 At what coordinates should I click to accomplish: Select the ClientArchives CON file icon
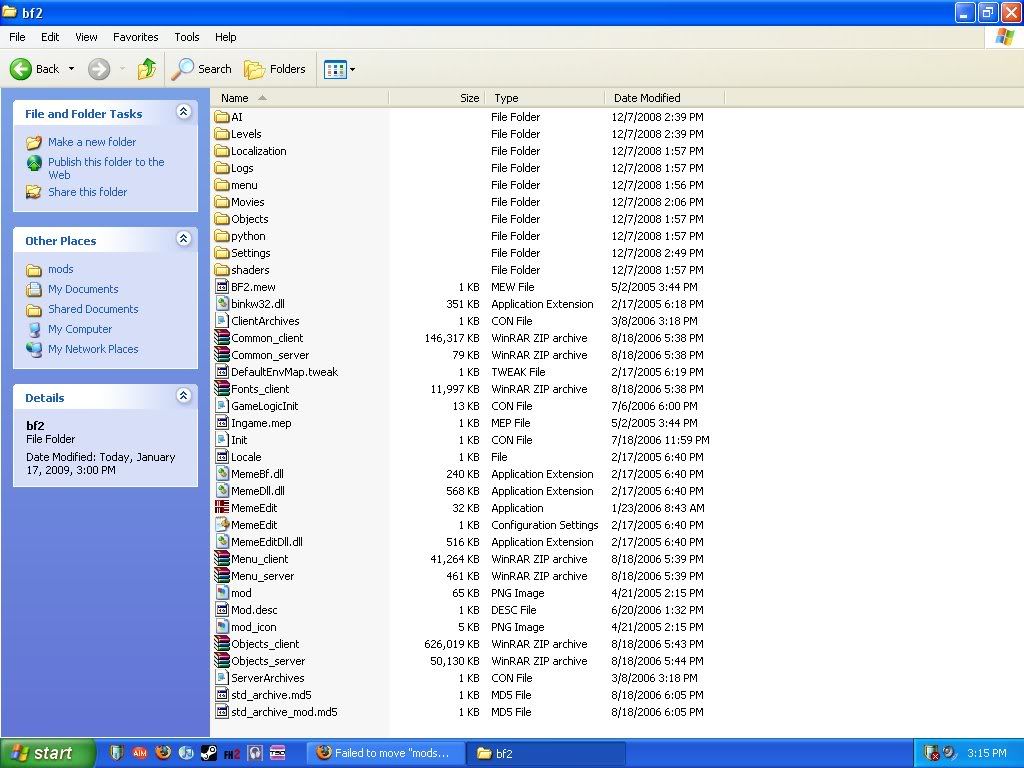[x=222, y=321]
